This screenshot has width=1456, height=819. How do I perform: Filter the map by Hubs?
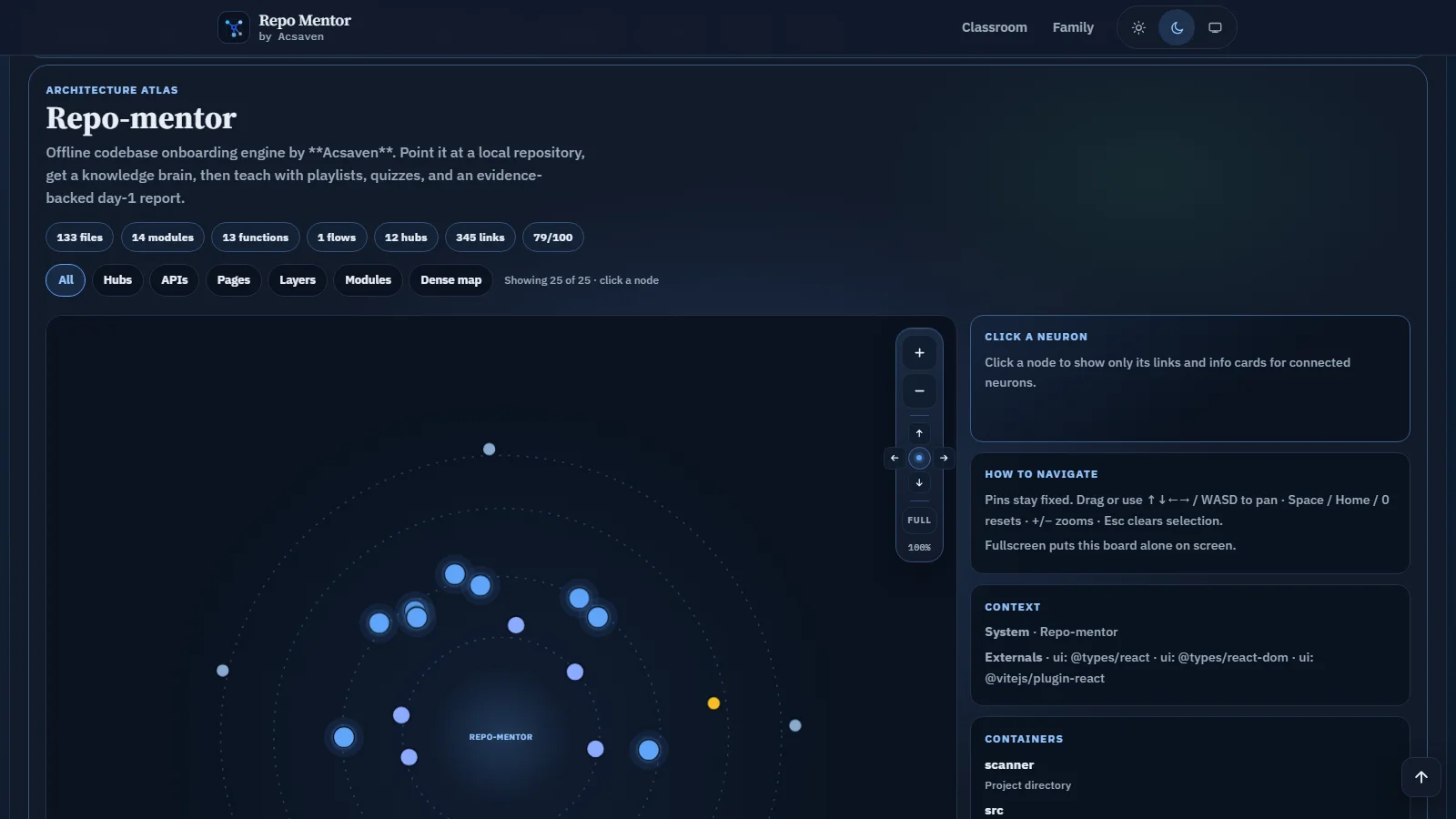[117, 280]
